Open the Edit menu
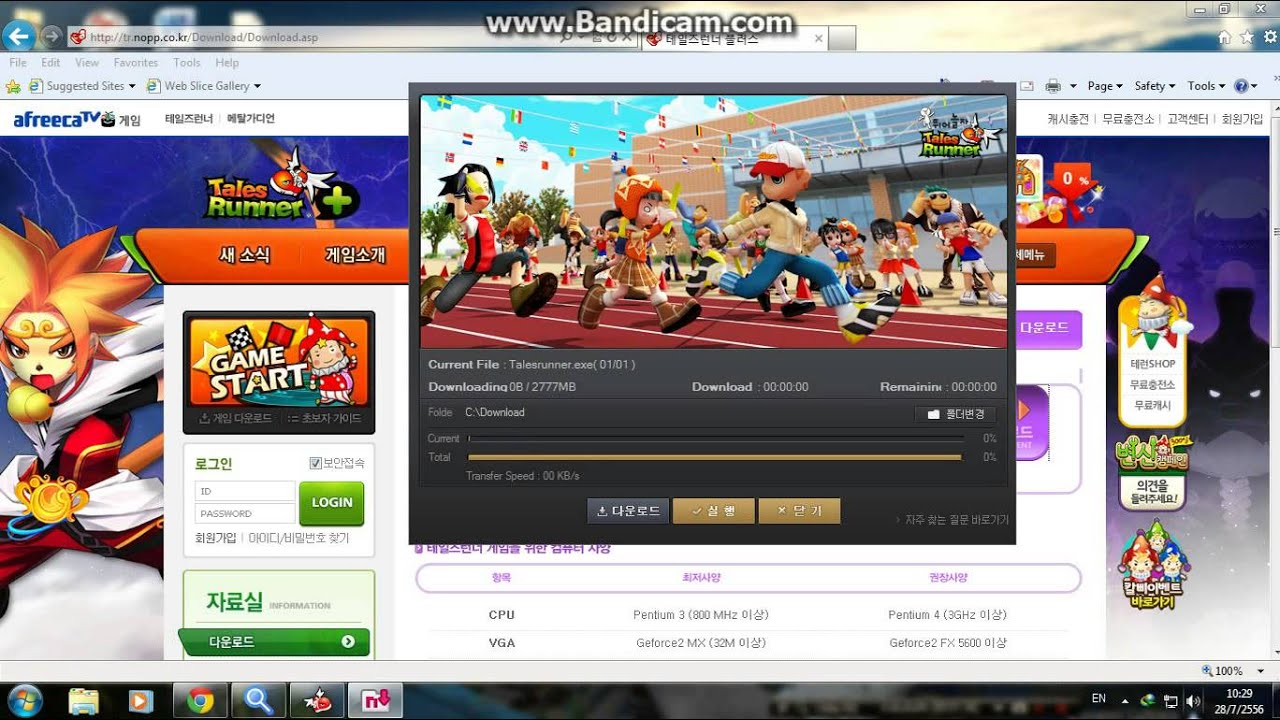 [51, 62]
